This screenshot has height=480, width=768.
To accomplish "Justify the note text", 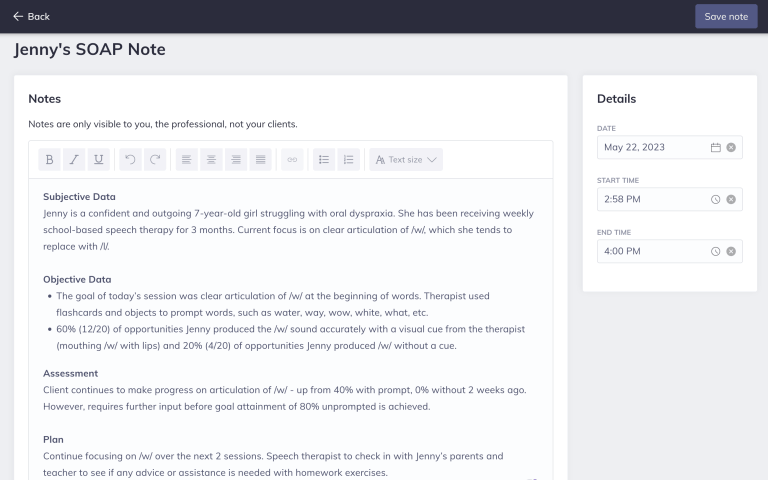I will (x=260, y=160).
